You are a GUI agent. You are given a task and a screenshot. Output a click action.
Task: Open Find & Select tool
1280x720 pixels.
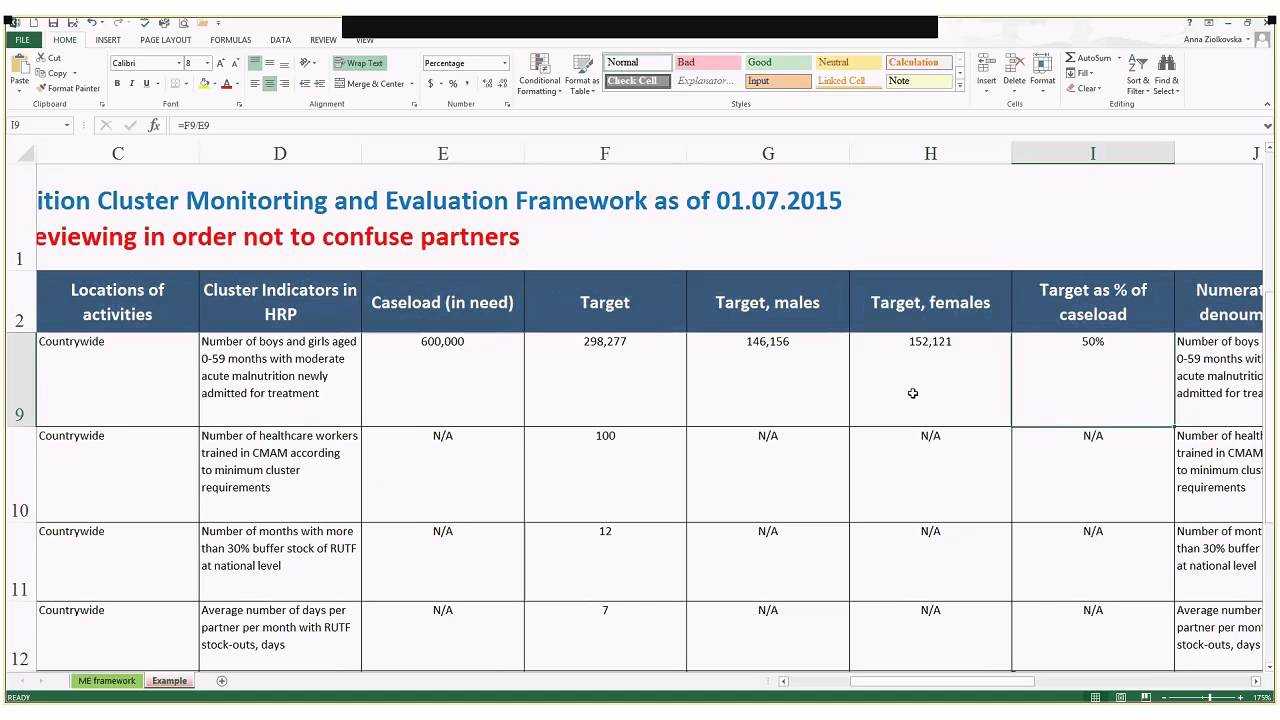click(x=1166, y=66)
